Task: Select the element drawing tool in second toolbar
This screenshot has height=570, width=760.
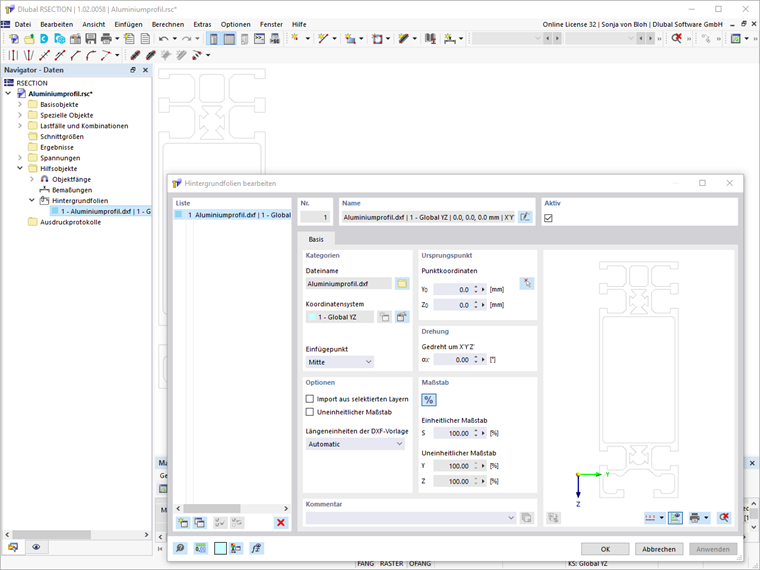Action: [135, 55]
